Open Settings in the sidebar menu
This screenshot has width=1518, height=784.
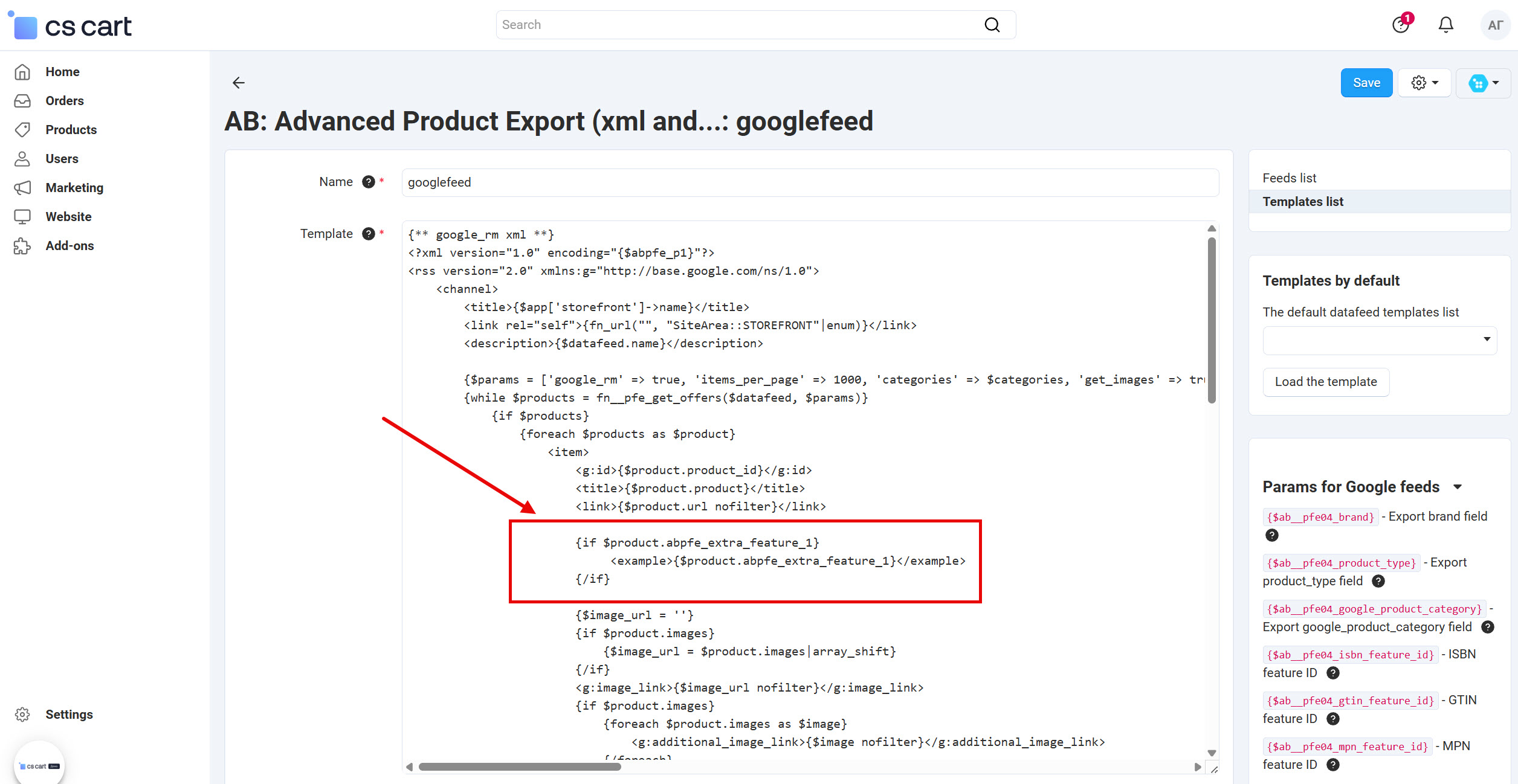click(x=69, y=715)
